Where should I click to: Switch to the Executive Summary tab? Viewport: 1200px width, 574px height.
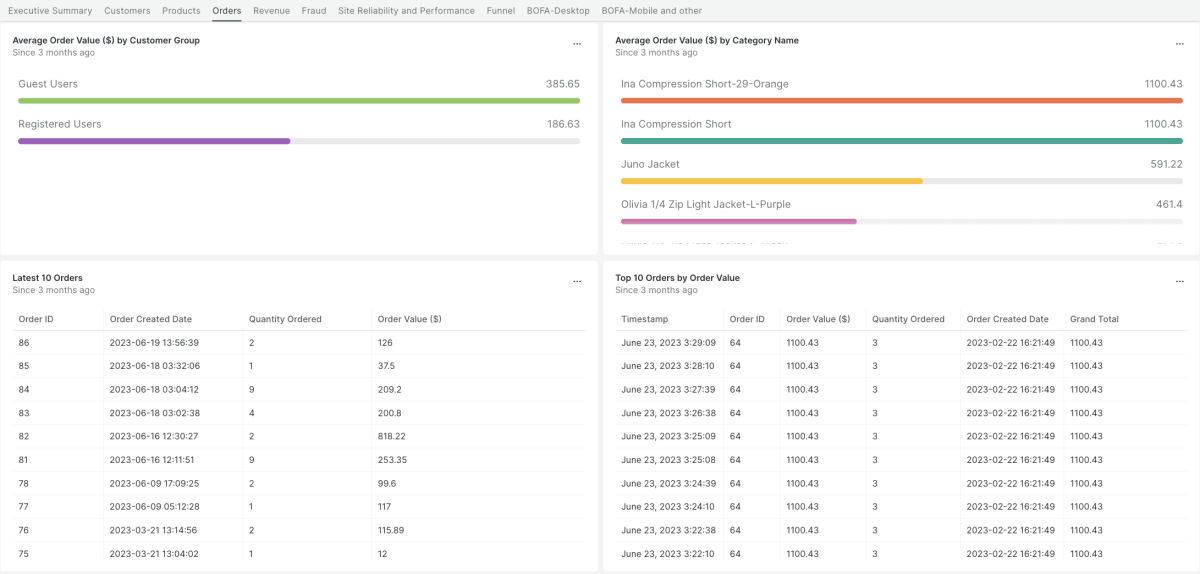click(50, 11)
